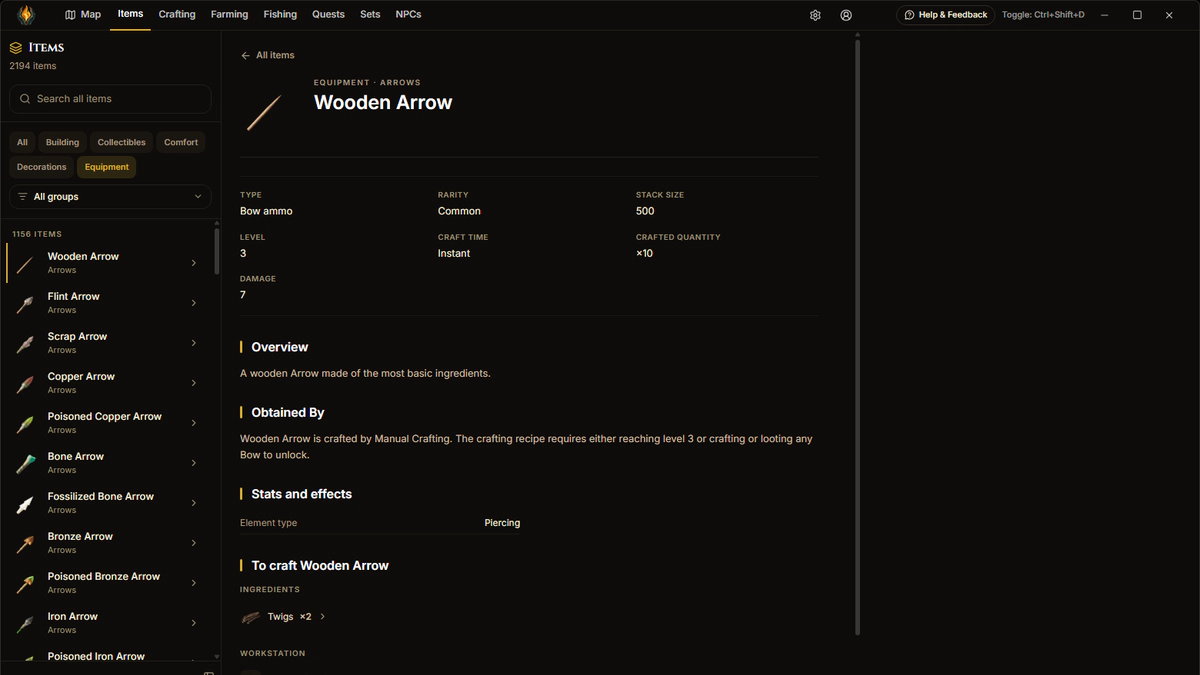Viewport: 1200px width, 675px height.
Task: Click the 2194 items count text
Action: pyautogui.click(x=33, y=66)
